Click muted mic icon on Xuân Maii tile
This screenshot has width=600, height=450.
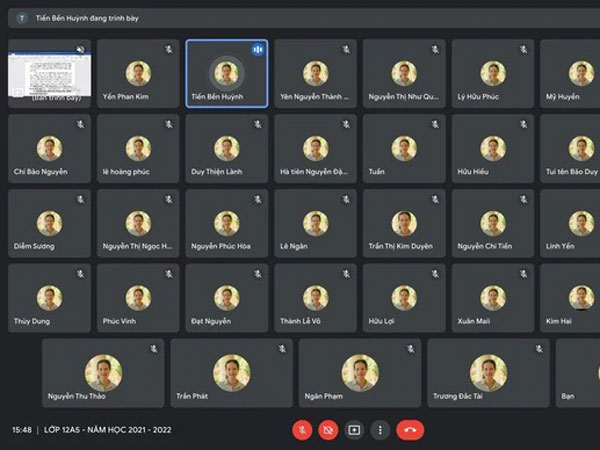tap(523, 274)
